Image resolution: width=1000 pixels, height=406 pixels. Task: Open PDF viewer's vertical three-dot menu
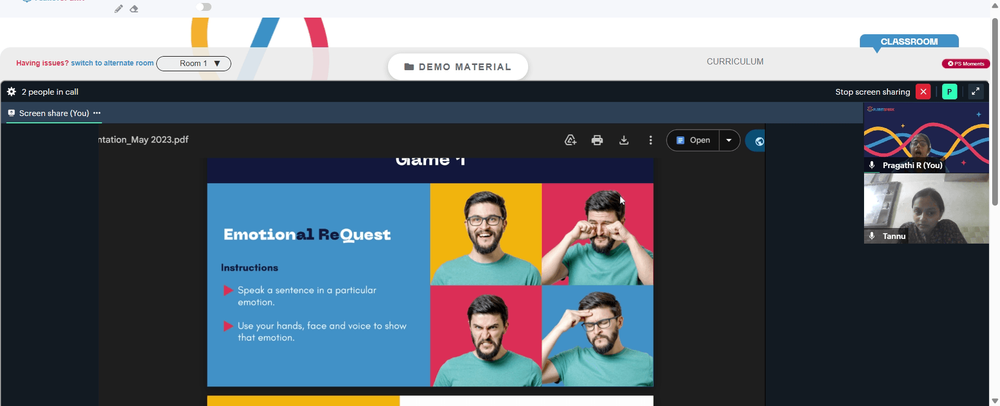tap(651, 140)
